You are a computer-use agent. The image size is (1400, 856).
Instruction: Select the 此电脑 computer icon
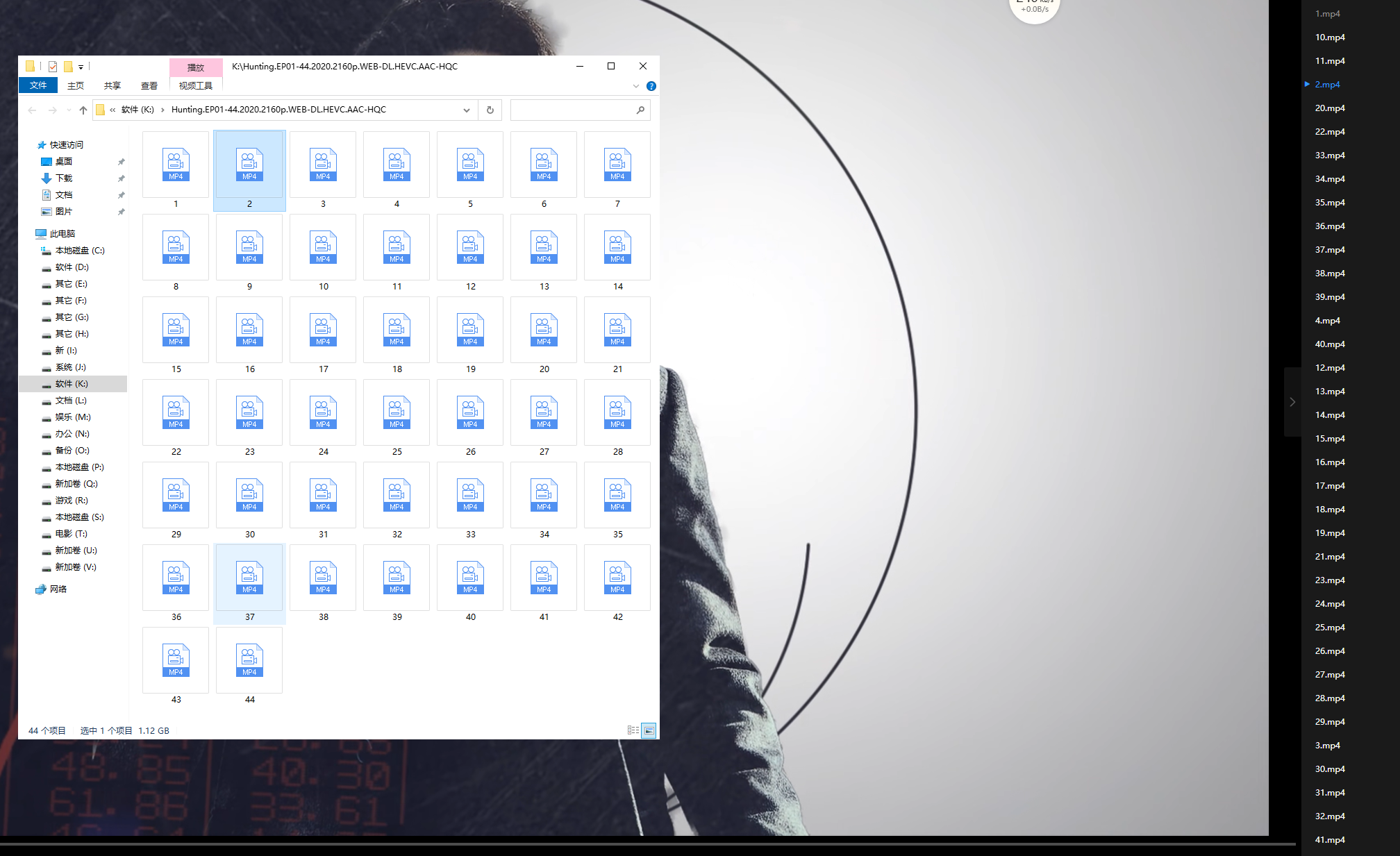click(41, 234)
